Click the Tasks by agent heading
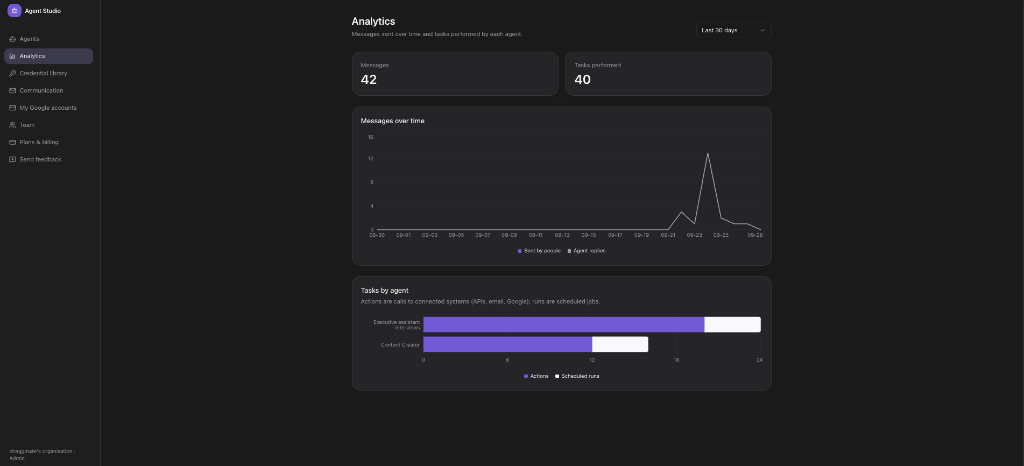Viewport: 1024px width, 466px height. [385, 290]
